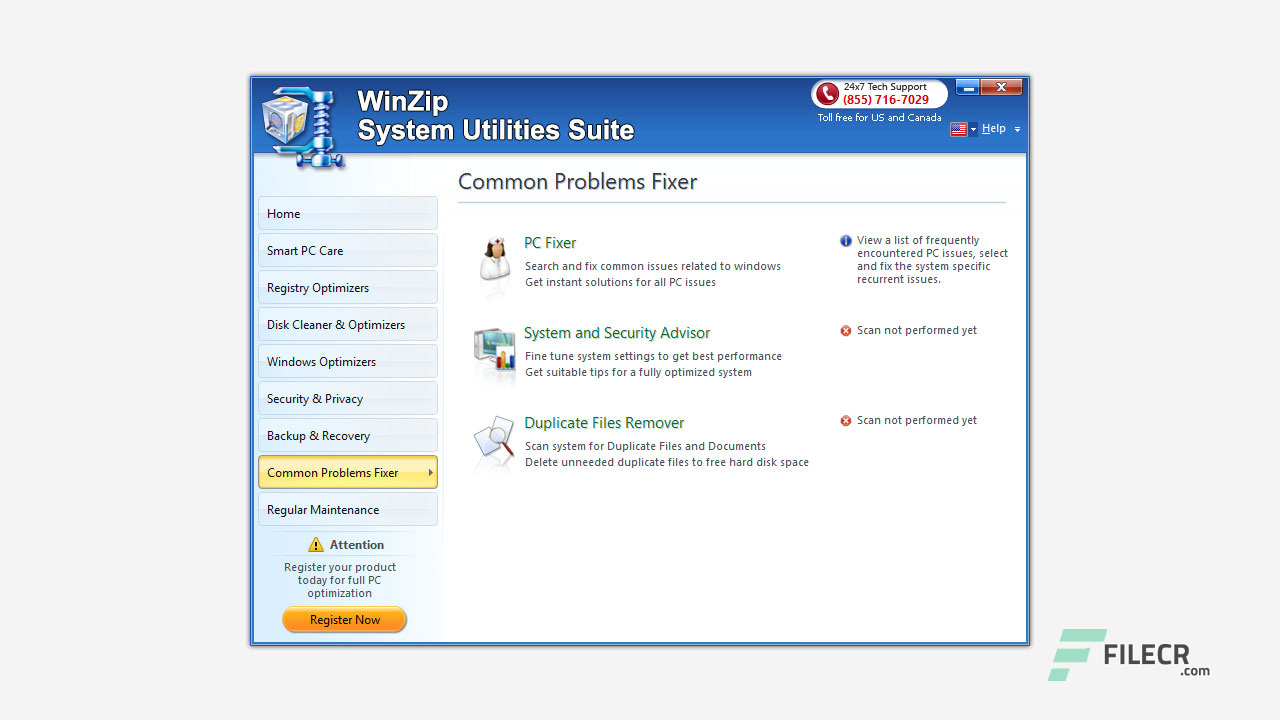Image resolution: width=1280 pixels, height=720 pixels.
Task: Open the language dropdown arrow next to flag
Action: [973, 130]
